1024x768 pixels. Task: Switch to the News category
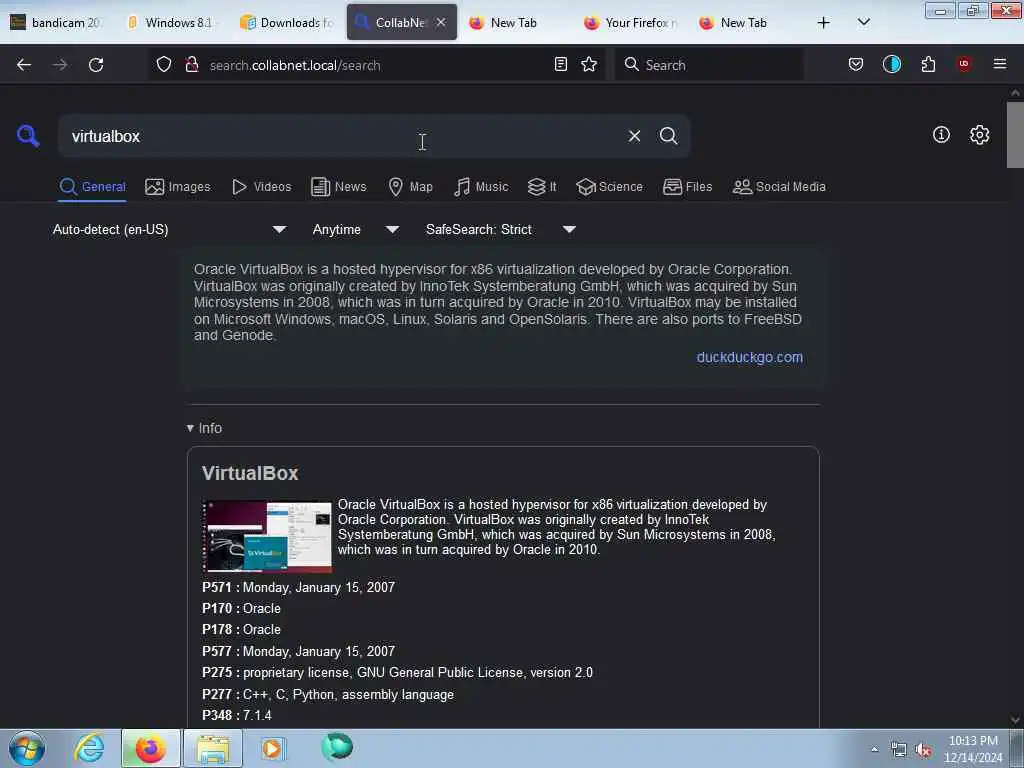point(338,187)
